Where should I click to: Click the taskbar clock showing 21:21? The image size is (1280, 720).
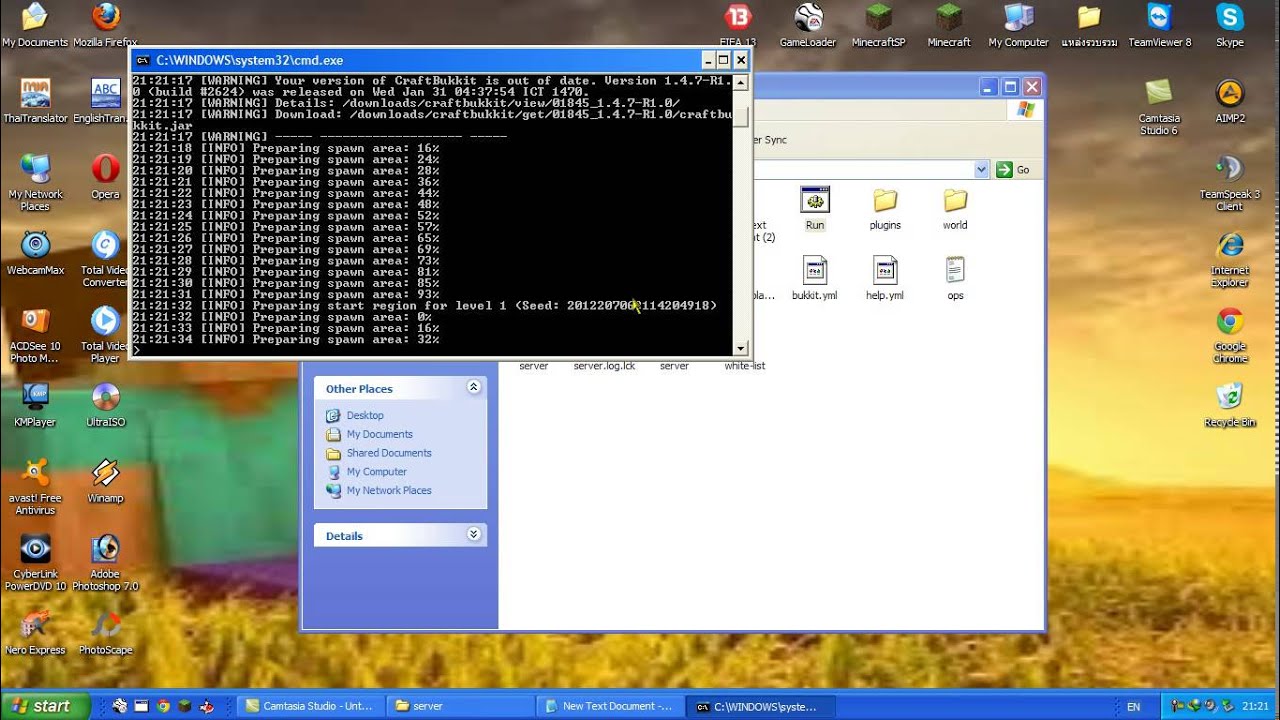coord(1255,706)
